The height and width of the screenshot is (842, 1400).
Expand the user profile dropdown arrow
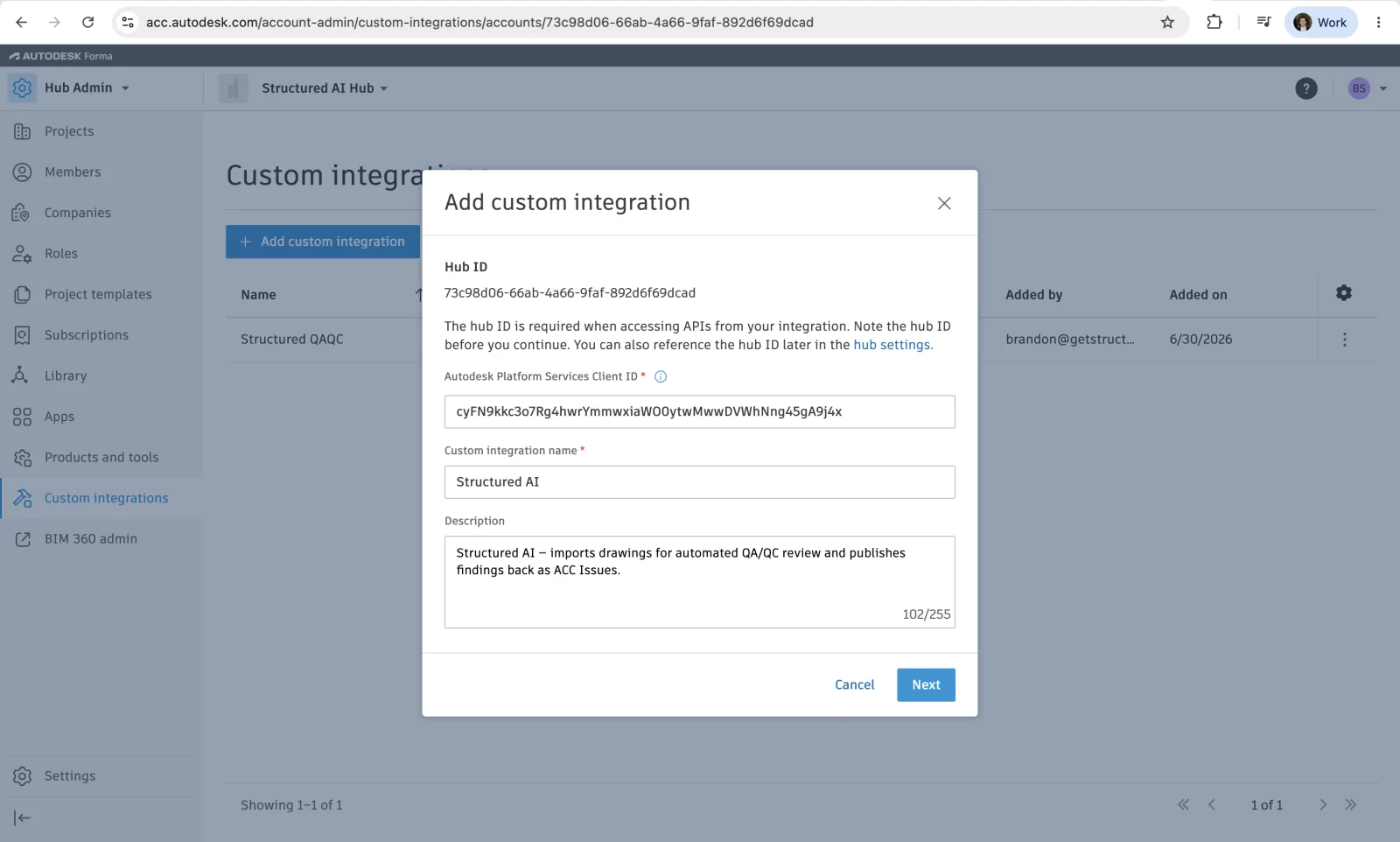1383,88
